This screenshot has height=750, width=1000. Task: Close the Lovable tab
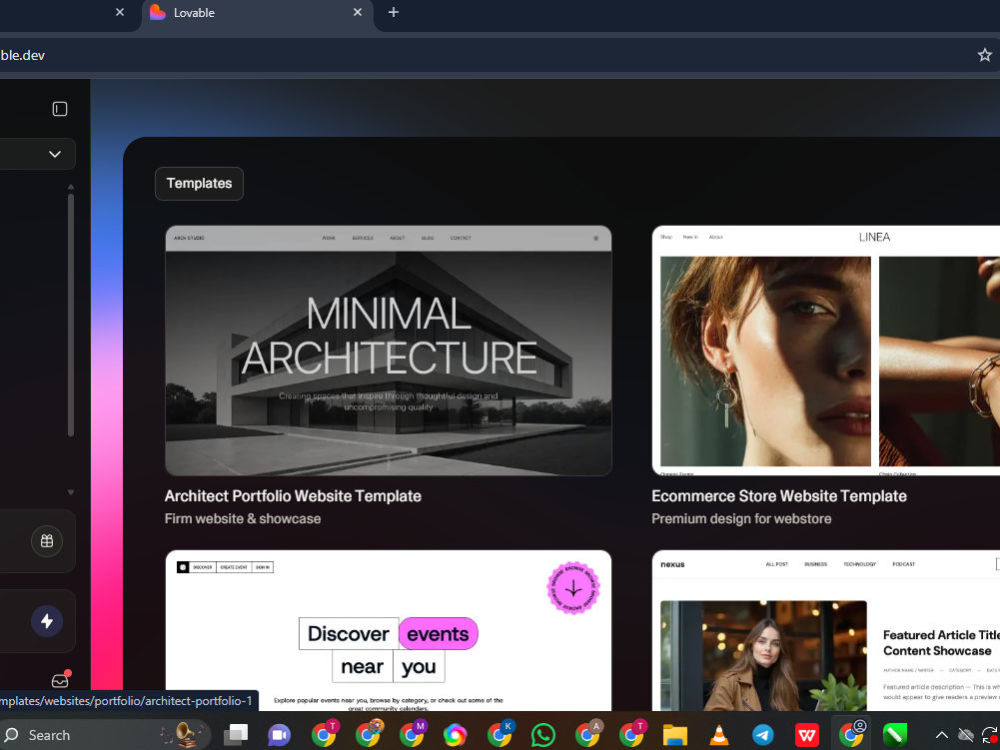[x=358, y=12]
